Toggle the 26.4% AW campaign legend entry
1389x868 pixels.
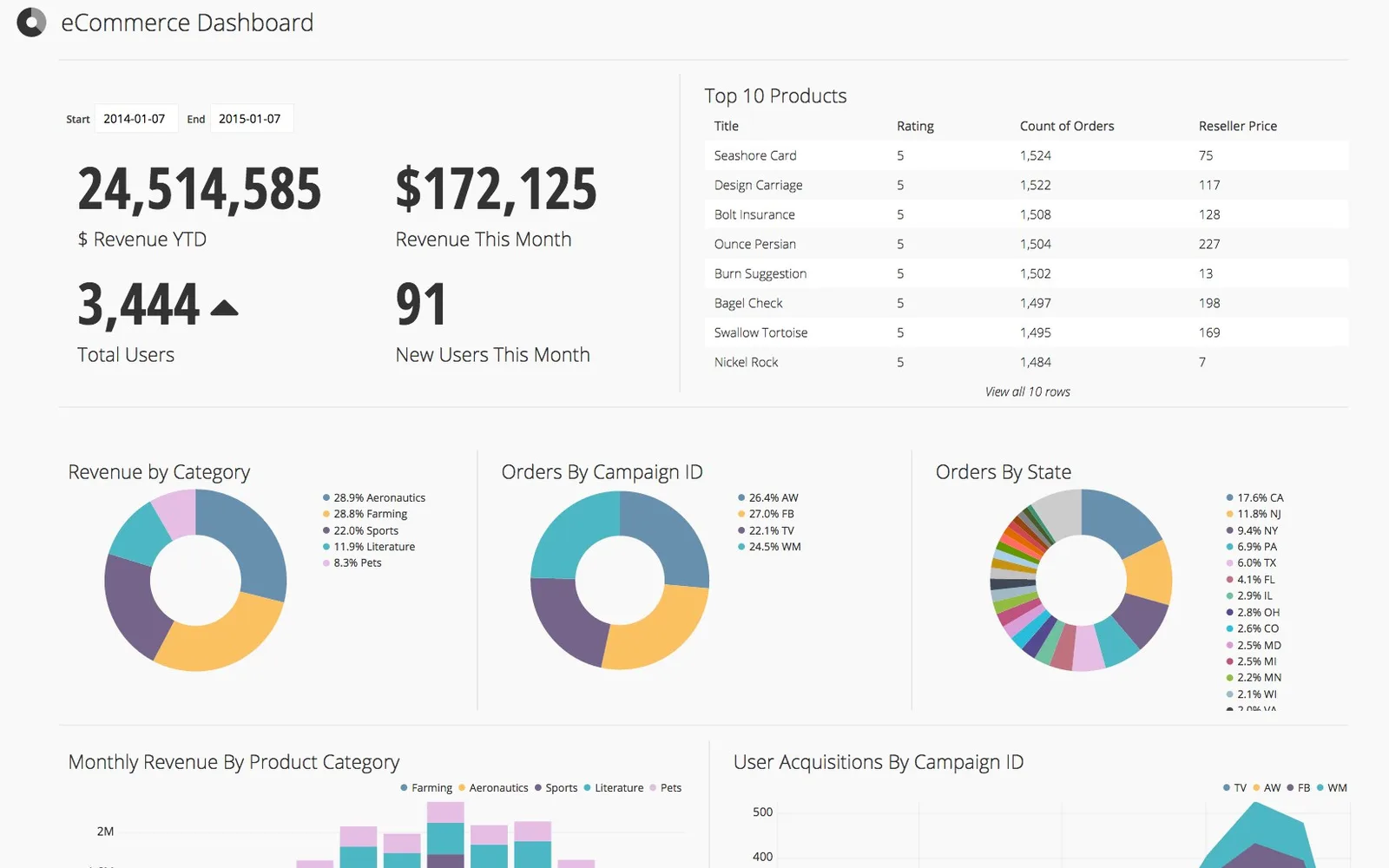(x=768, y=497)
